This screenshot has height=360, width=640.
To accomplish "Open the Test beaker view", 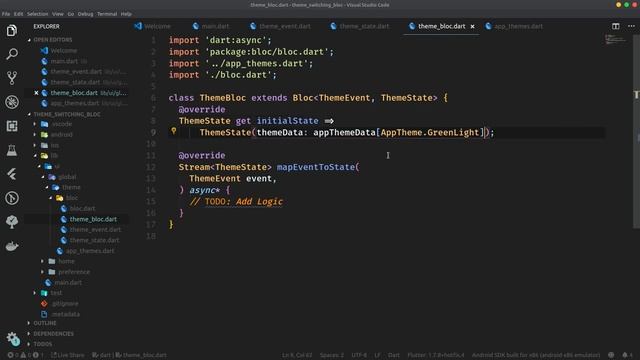I will pyautogui.click(x=12, y=150).
